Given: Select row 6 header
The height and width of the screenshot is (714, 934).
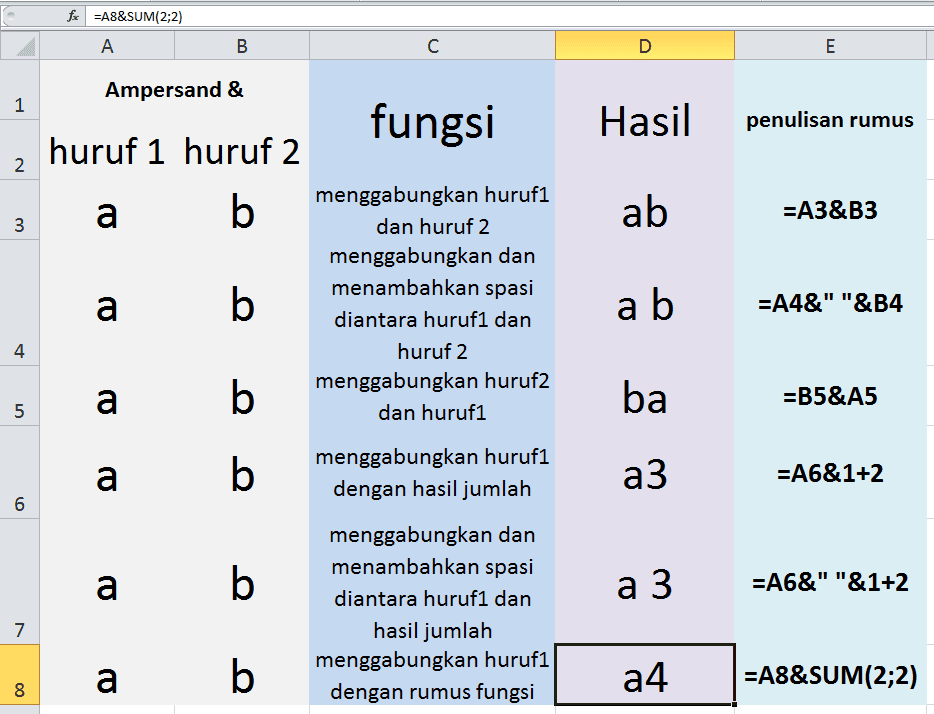Looking at the screenshot, I should 20,472.
